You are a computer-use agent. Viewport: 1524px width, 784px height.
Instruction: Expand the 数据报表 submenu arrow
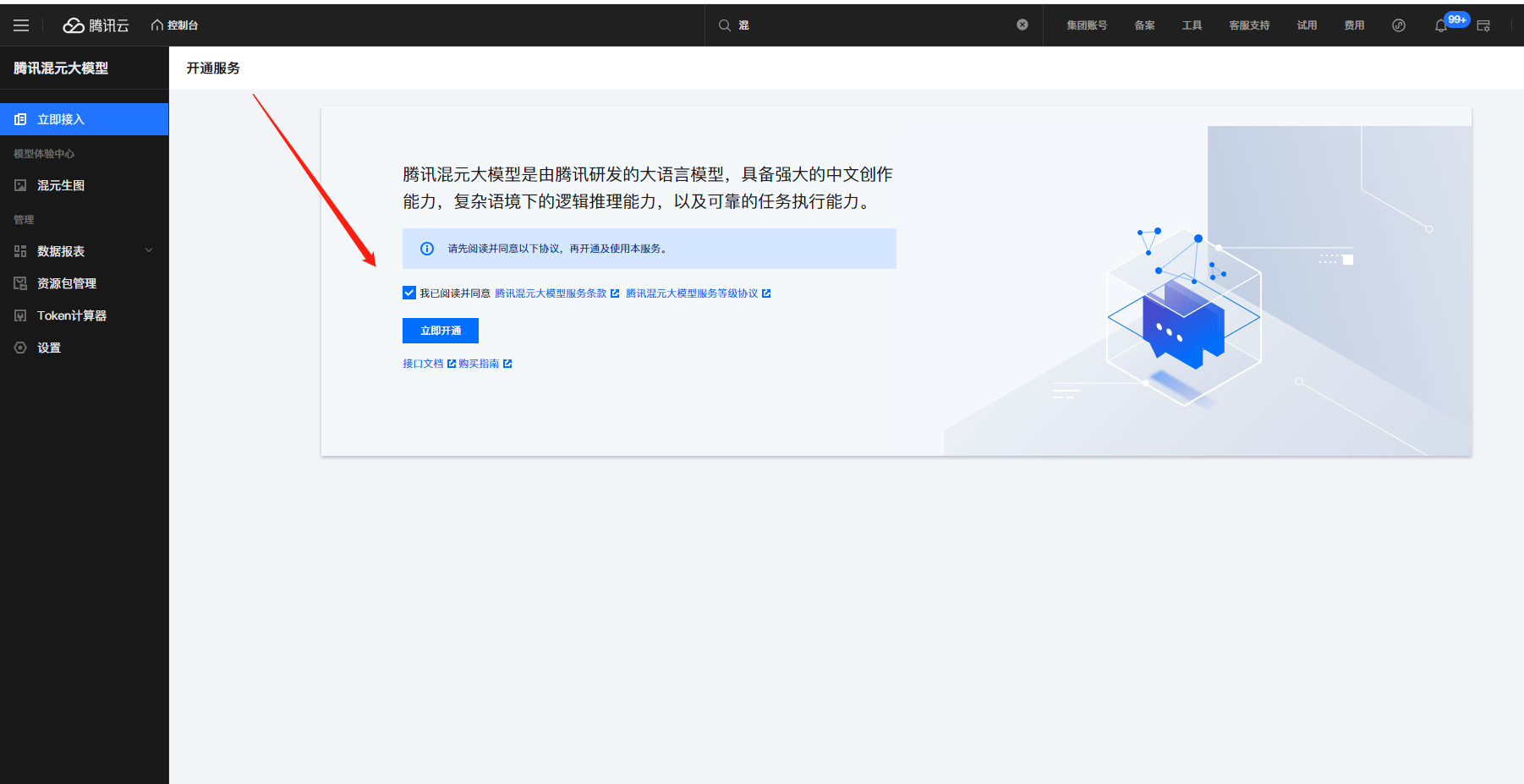149,250
